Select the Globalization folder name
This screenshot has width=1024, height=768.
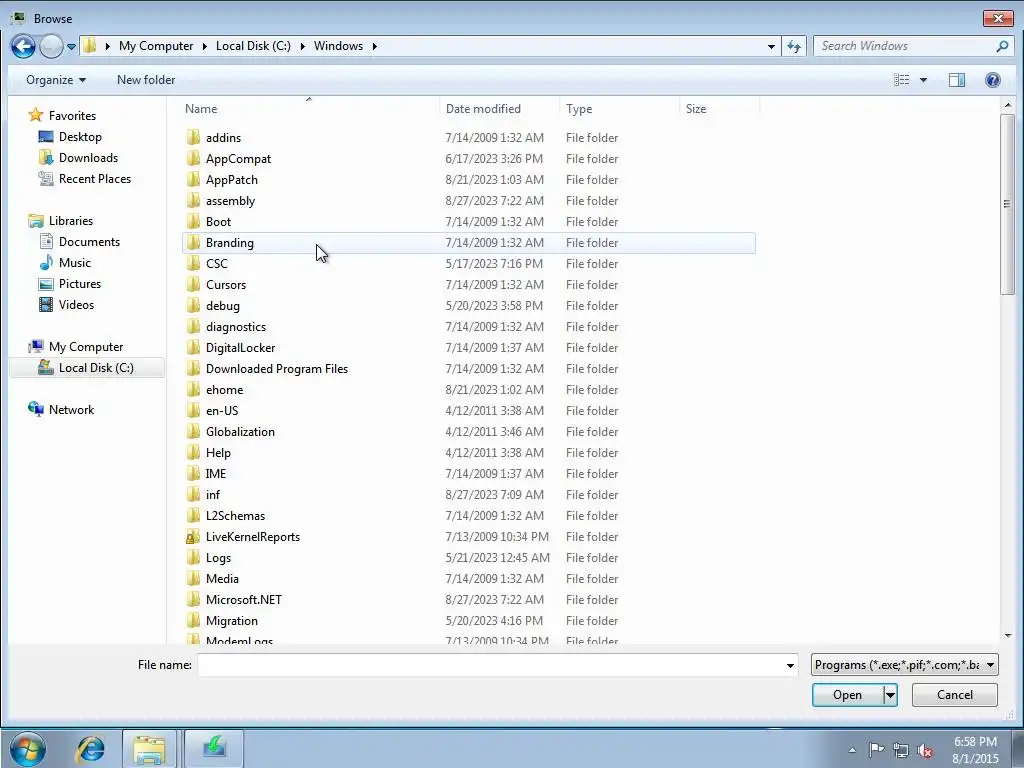(240, 431)
